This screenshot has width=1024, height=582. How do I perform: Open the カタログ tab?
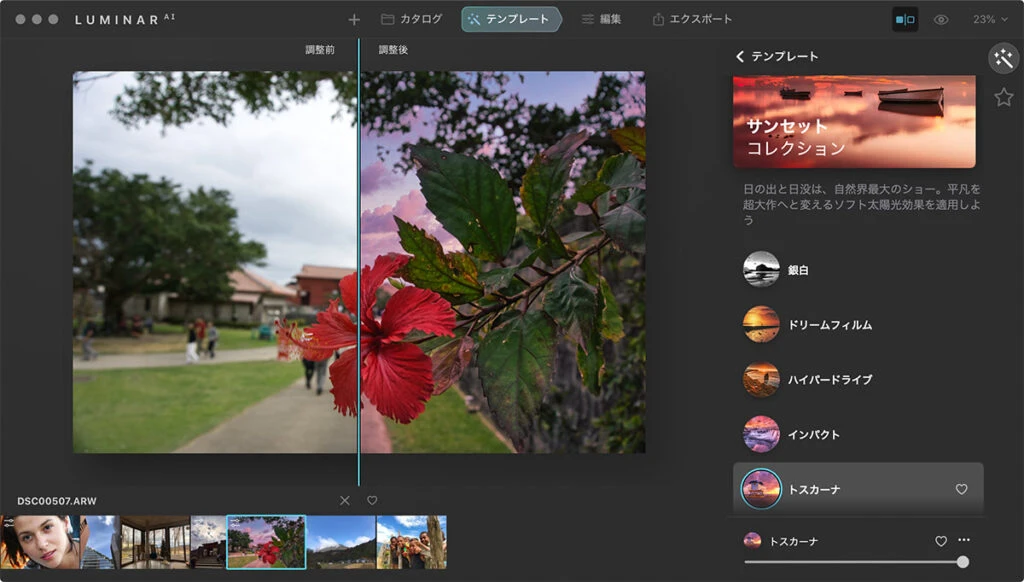pos(411,19)
